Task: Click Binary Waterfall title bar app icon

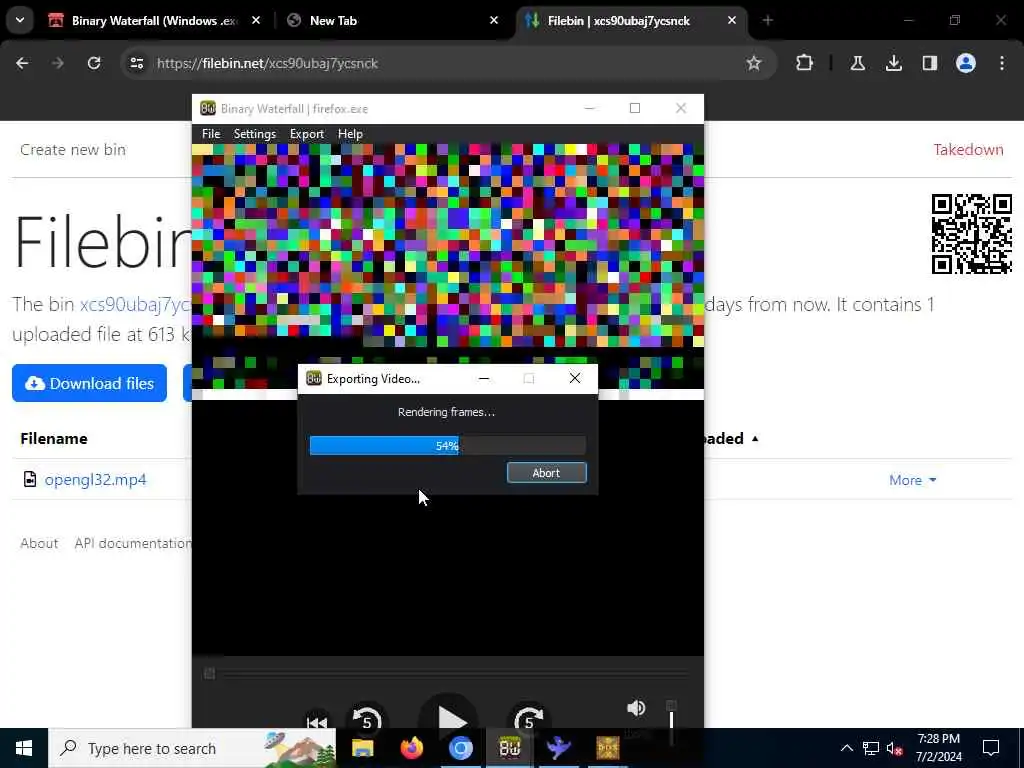Action: click(208, 108)
